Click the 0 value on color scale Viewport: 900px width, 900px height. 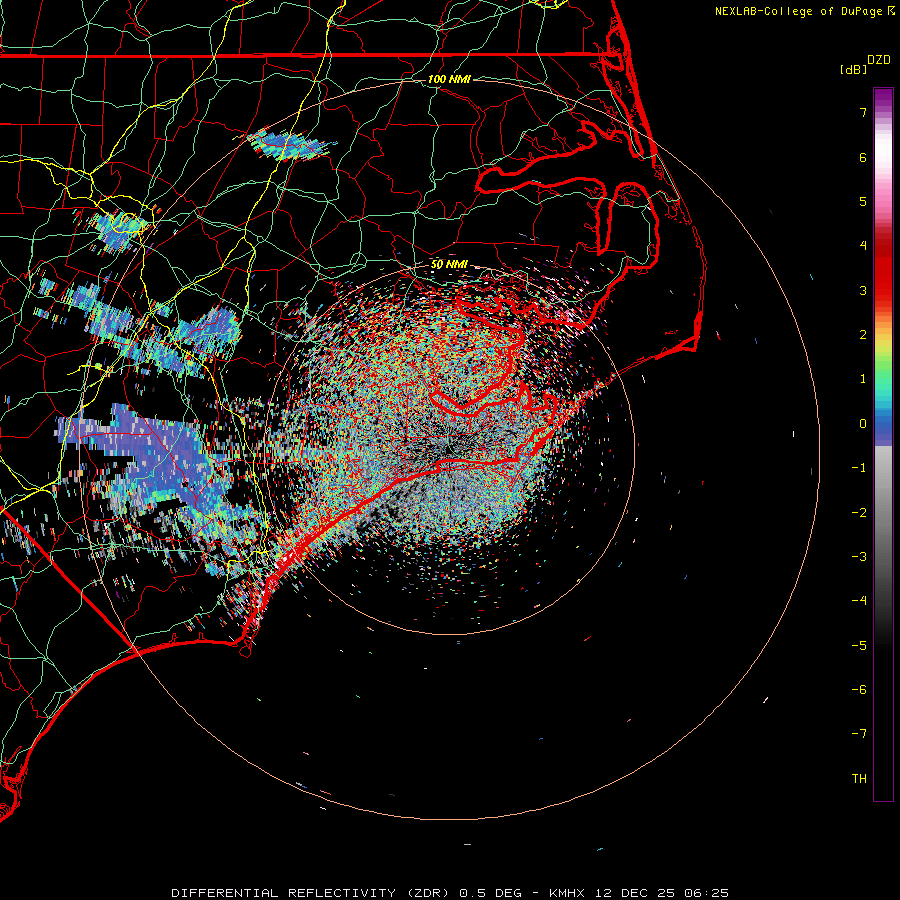[863, 424]
